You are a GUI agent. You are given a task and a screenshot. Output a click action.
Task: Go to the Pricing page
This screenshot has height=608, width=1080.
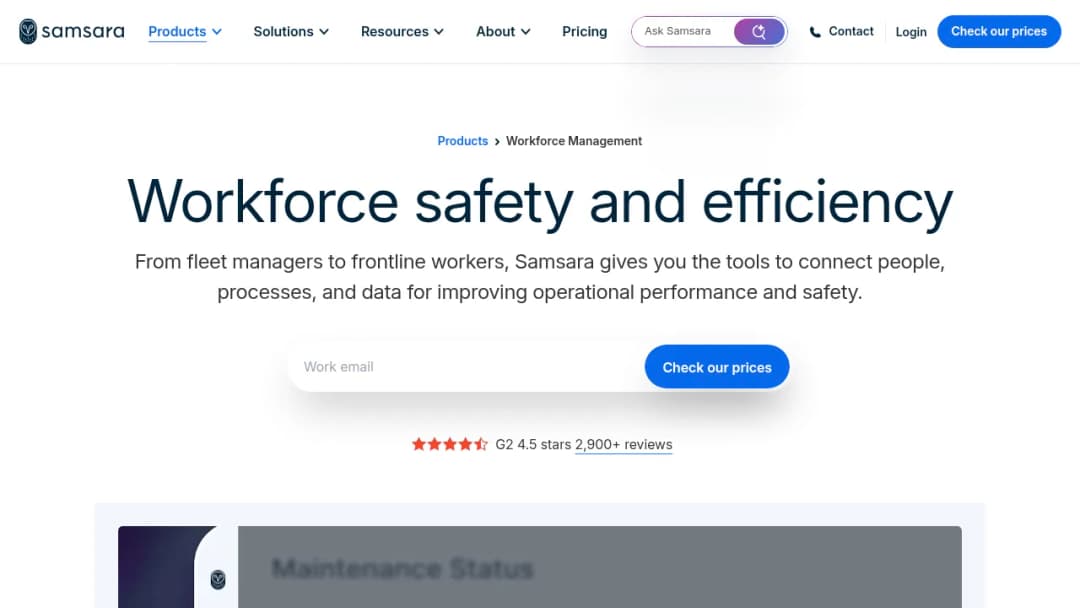tap(584, 32)
